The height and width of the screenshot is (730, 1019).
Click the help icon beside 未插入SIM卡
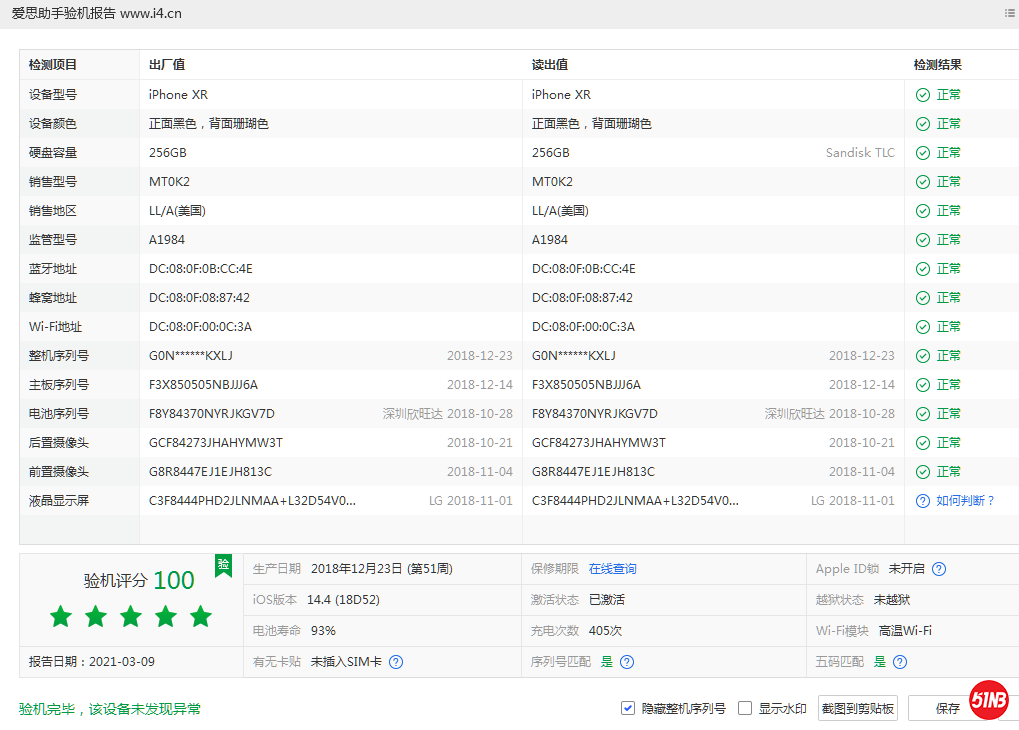click(396, 662)
